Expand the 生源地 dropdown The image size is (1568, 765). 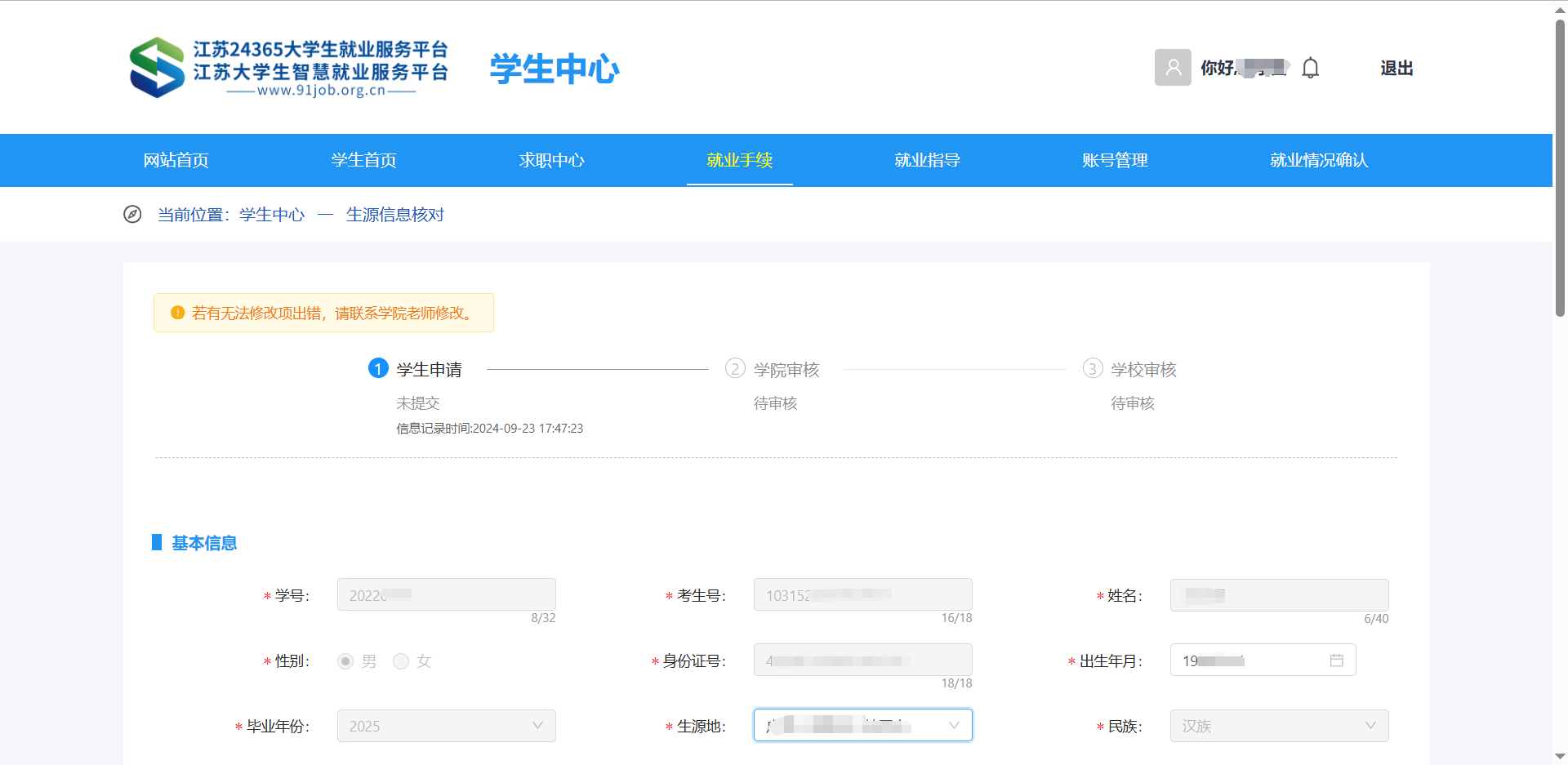(x=863, y=725)
